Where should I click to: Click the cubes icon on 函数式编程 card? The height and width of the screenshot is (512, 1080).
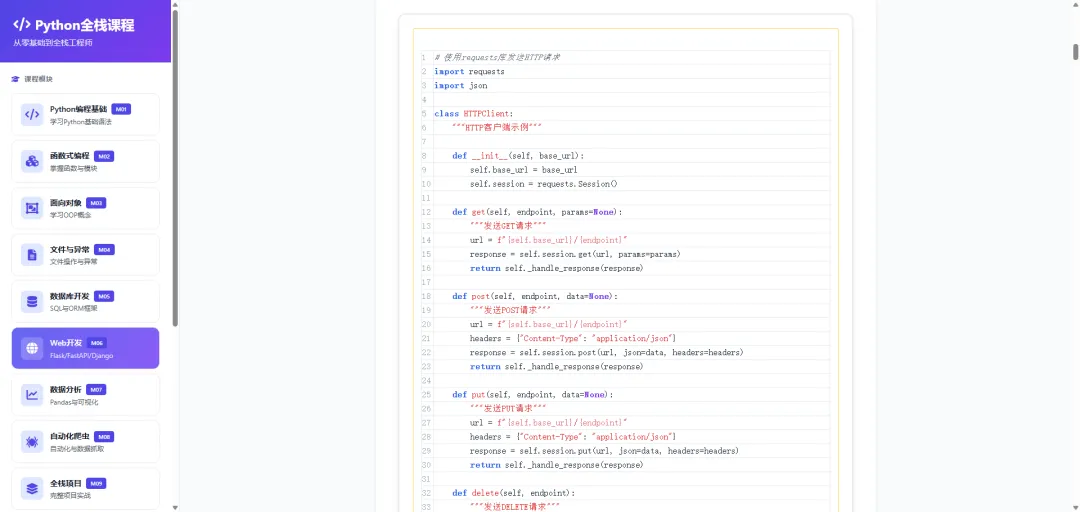click(x=32, y=161)
